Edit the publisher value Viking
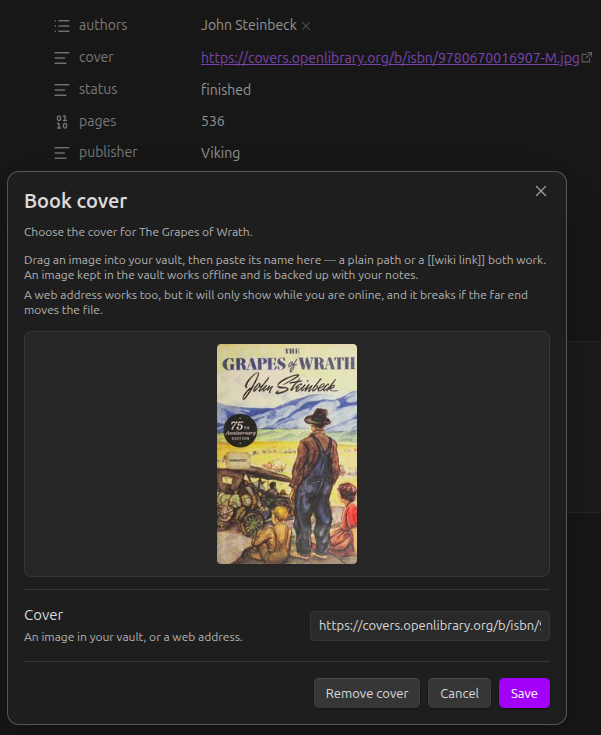601x735 pixels. (x=220, y=153)
